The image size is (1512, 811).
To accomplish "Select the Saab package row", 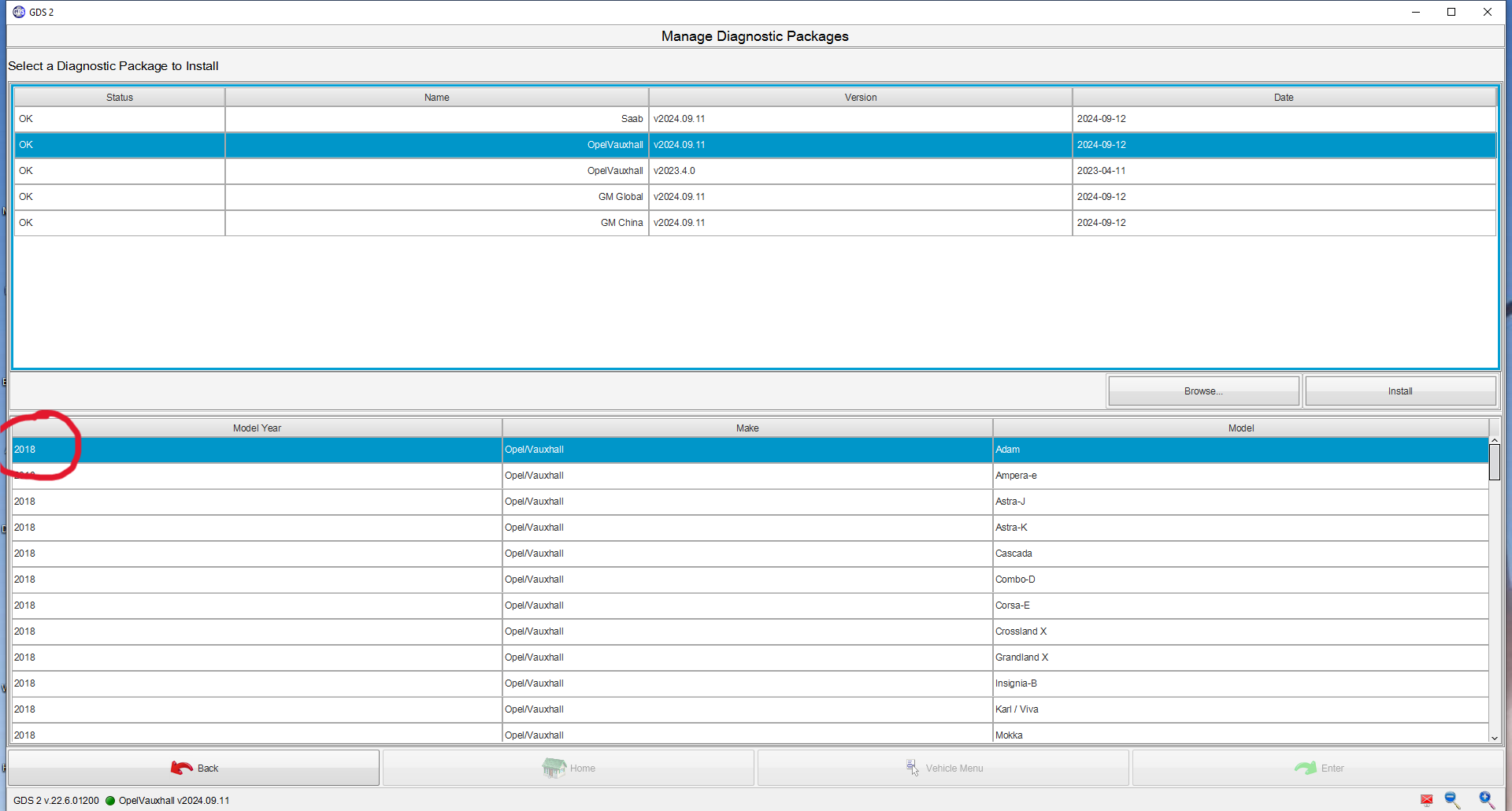I will point(755,119).
